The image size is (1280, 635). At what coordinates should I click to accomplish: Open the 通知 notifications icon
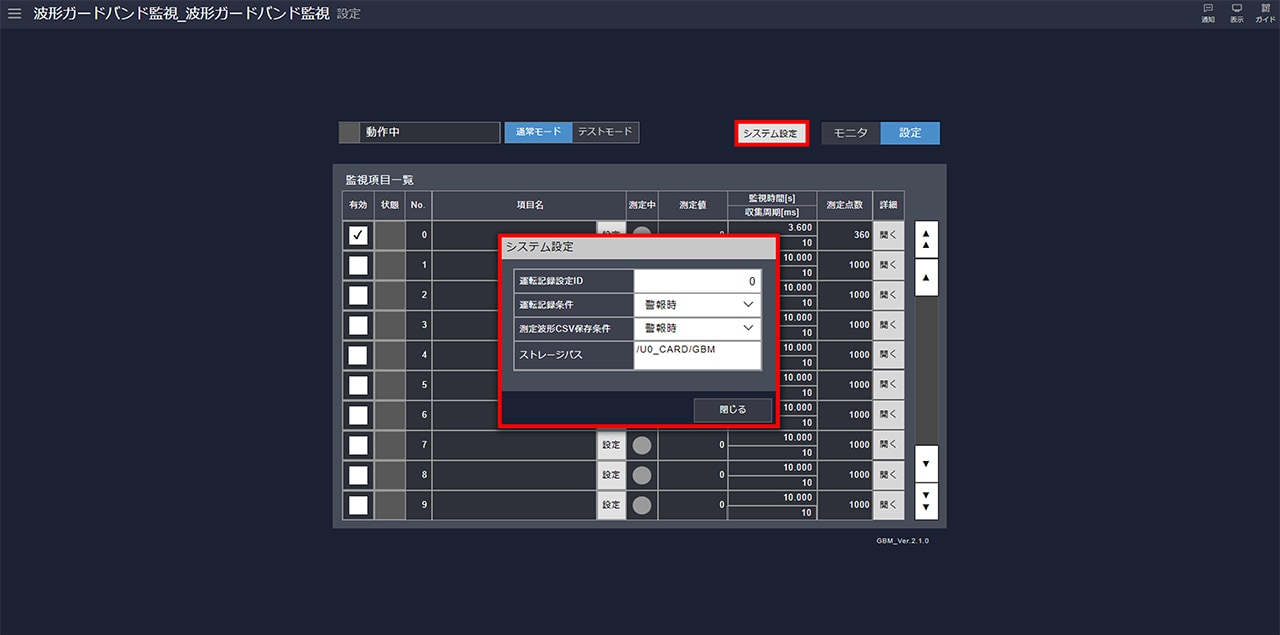pyautogui.click(x=1208, y=13)
